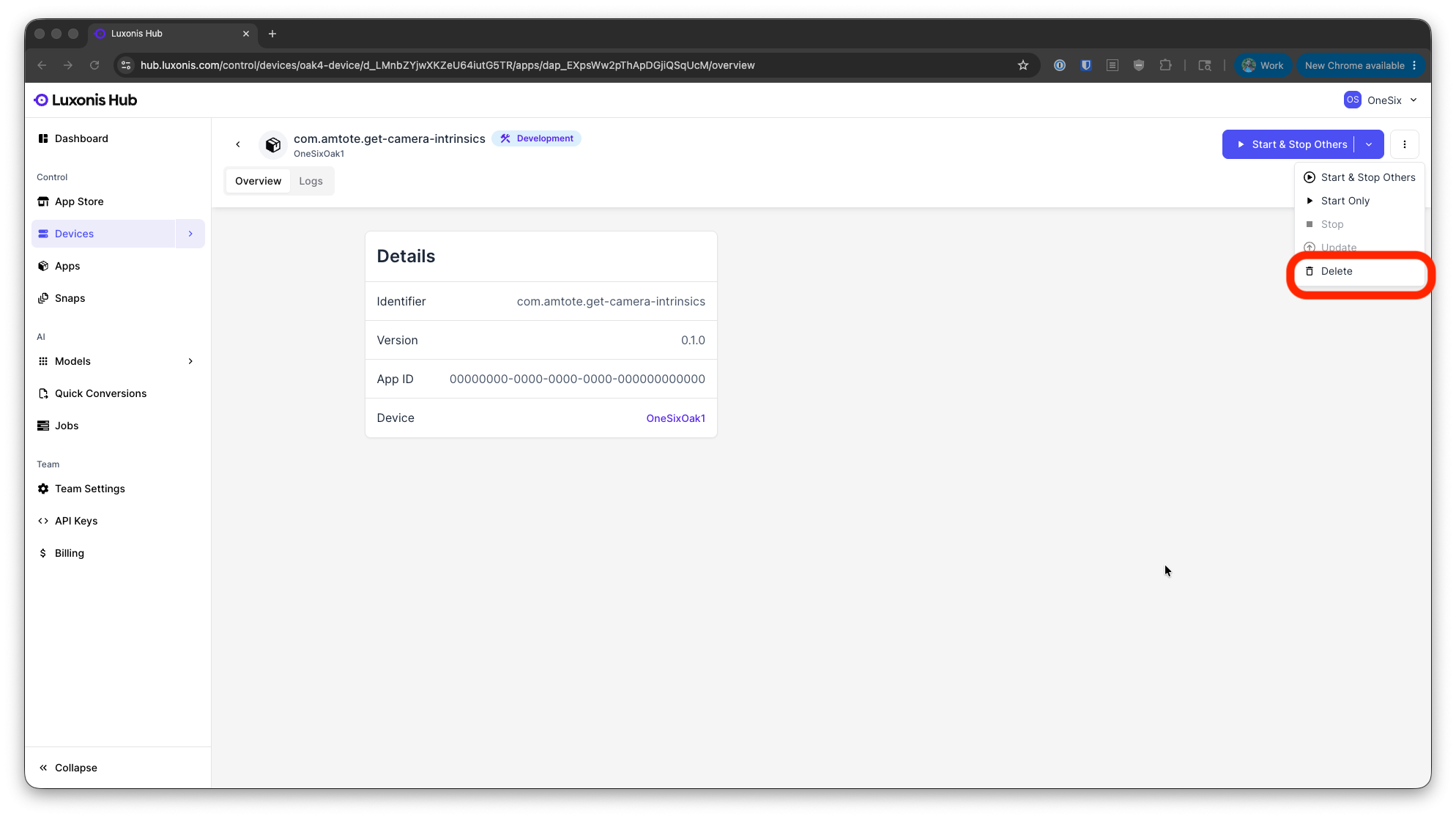Click the Apps cube icon
The image size is (1456, 819).
coord(43,266)
